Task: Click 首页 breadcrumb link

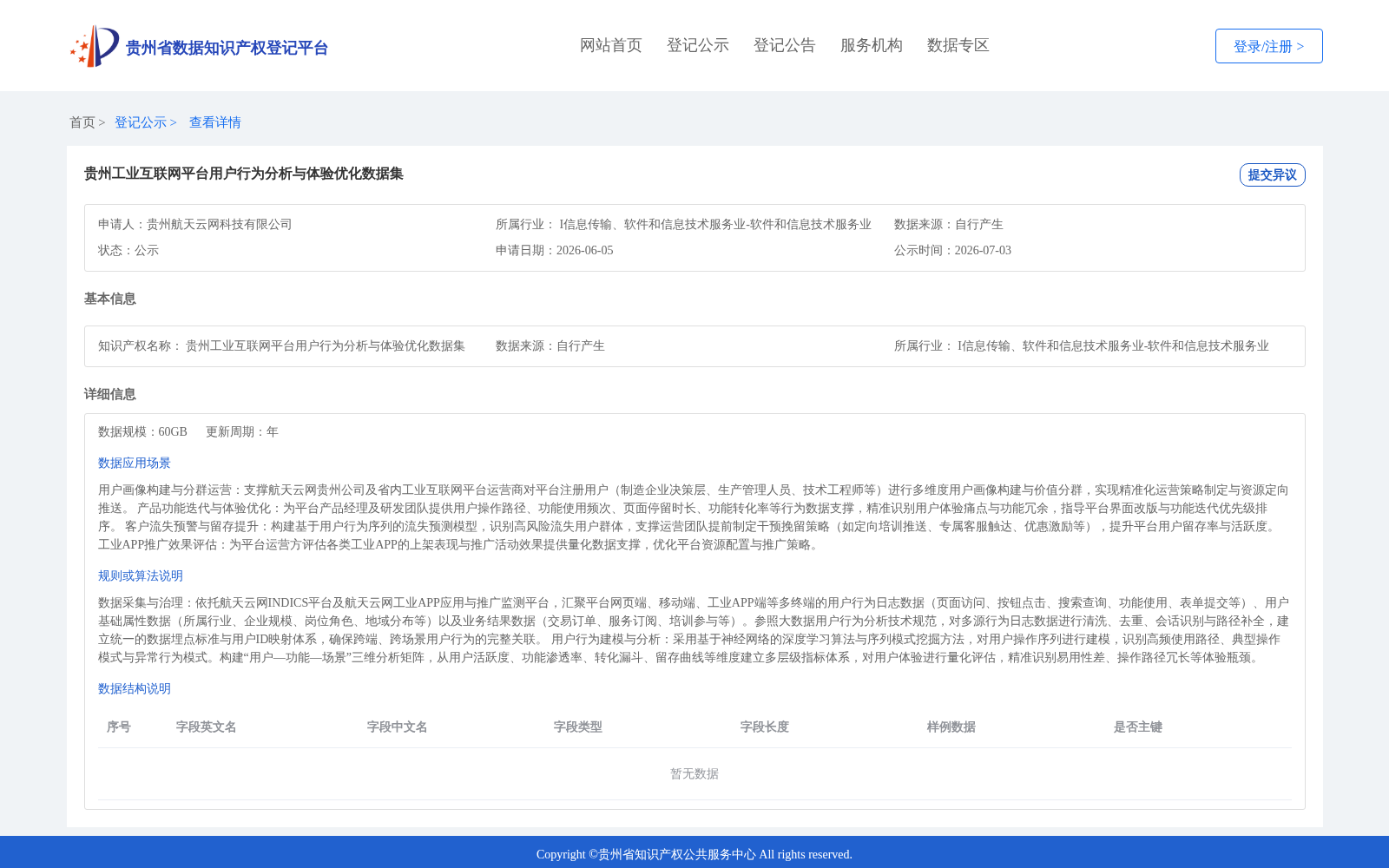Action: pyautogui.click(x=82, y=122)
